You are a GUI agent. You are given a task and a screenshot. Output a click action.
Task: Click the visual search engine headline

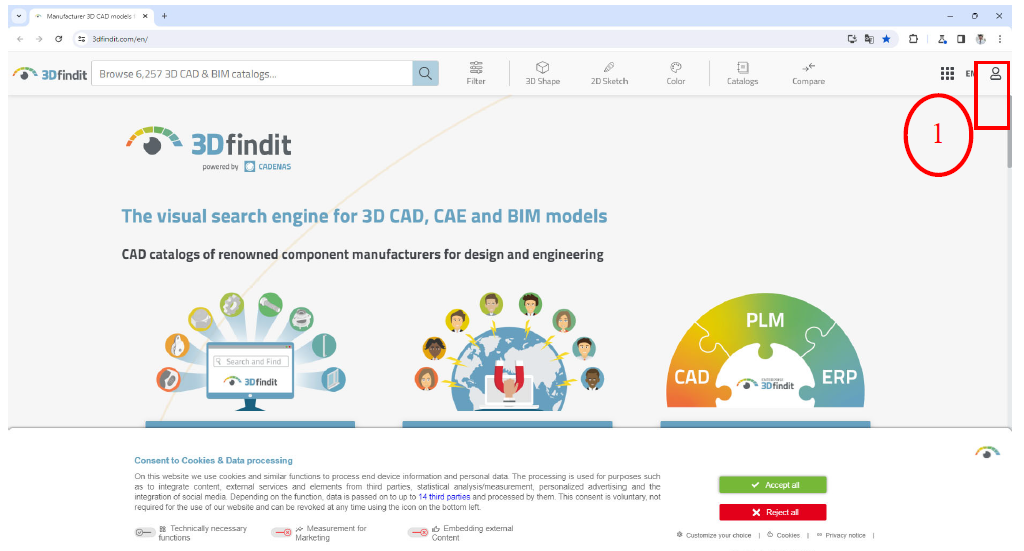click(x=364, y=216)
